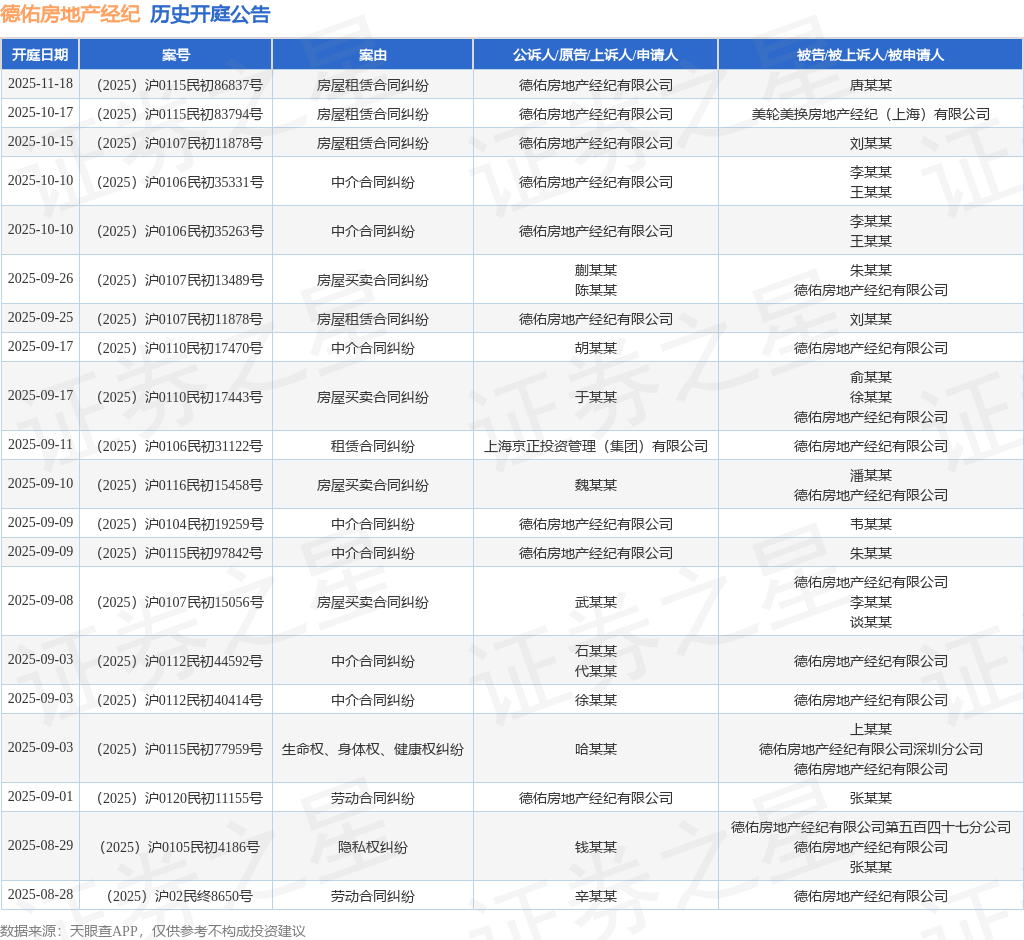Viewport: 1024px width, 940px height.
Task: Click the 案号 column header
Action: coord(176,55)
